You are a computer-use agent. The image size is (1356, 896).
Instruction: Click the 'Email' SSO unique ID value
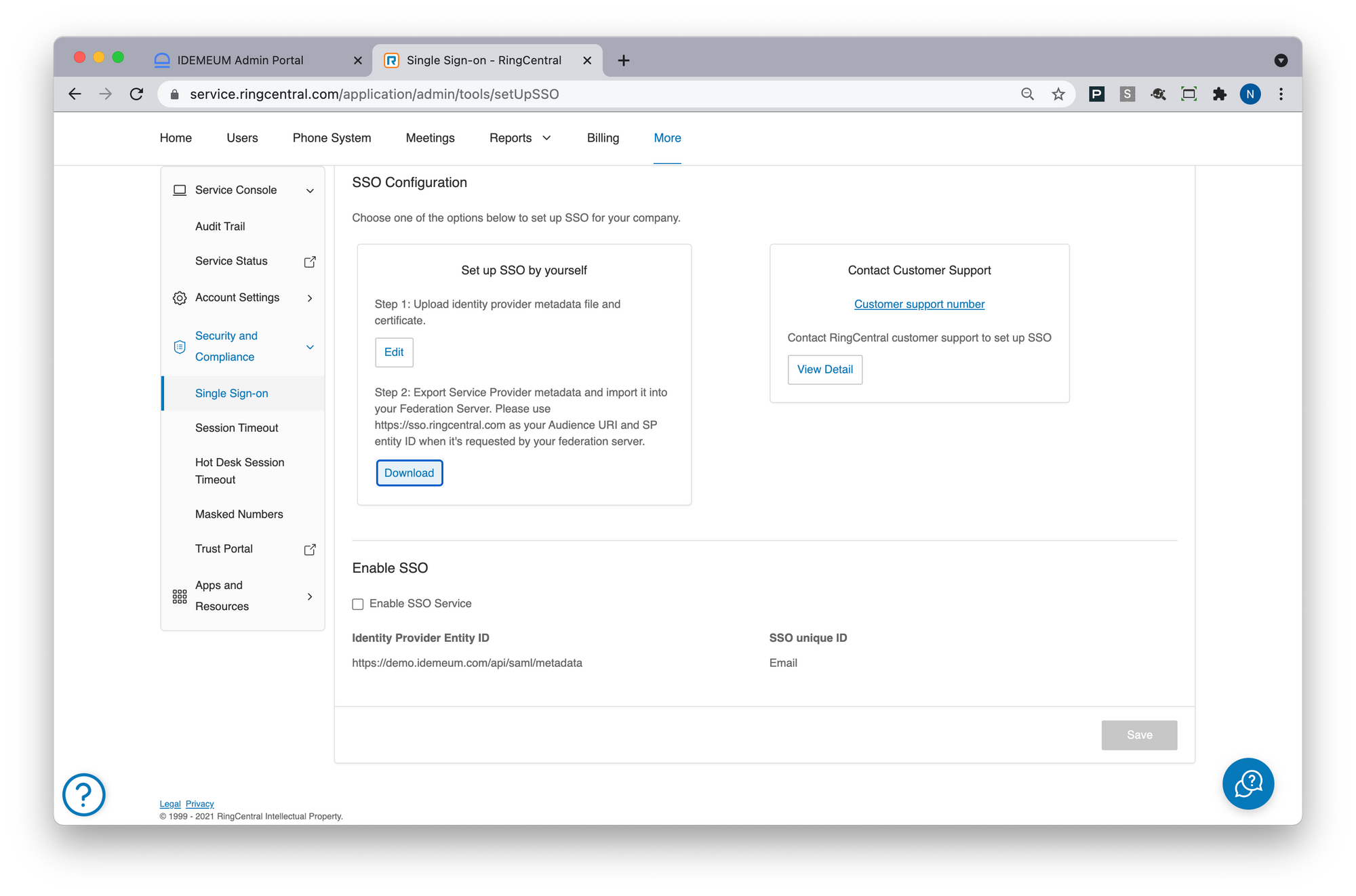pos(783,663)
